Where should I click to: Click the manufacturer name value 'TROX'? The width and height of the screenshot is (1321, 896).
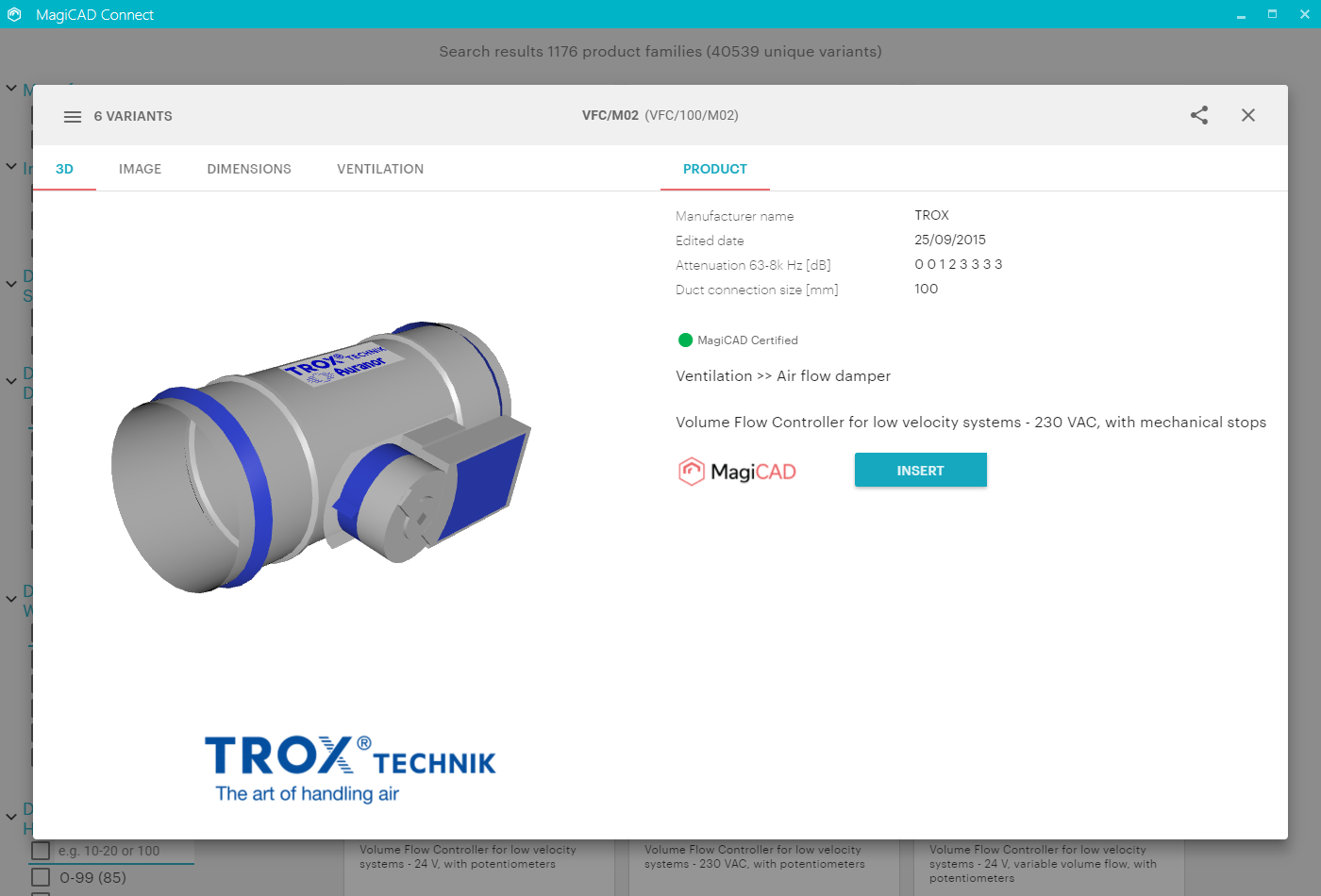[x=931, y=215]
